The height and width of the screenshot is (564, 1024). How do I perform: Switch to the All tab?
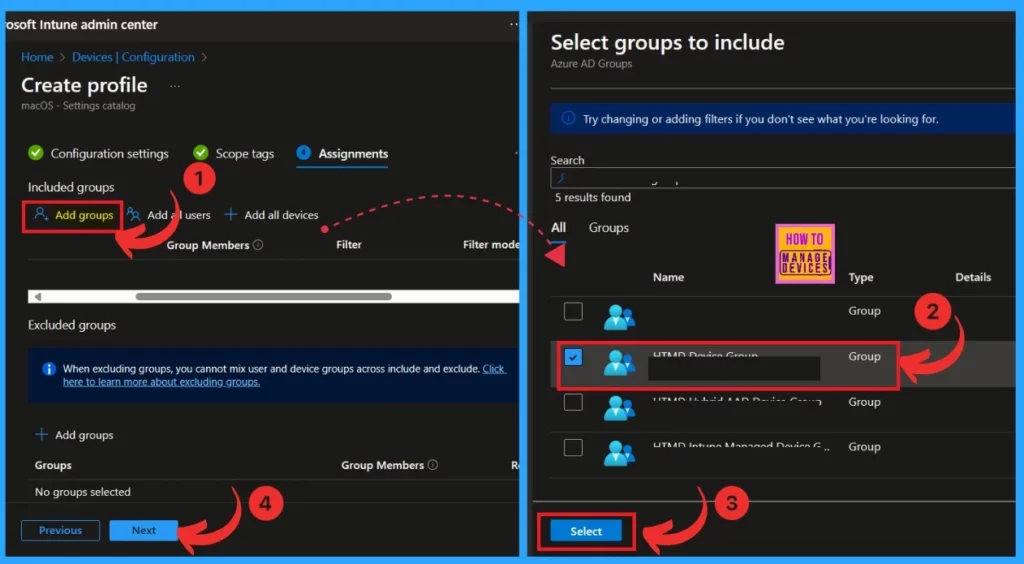coord(558,227)
